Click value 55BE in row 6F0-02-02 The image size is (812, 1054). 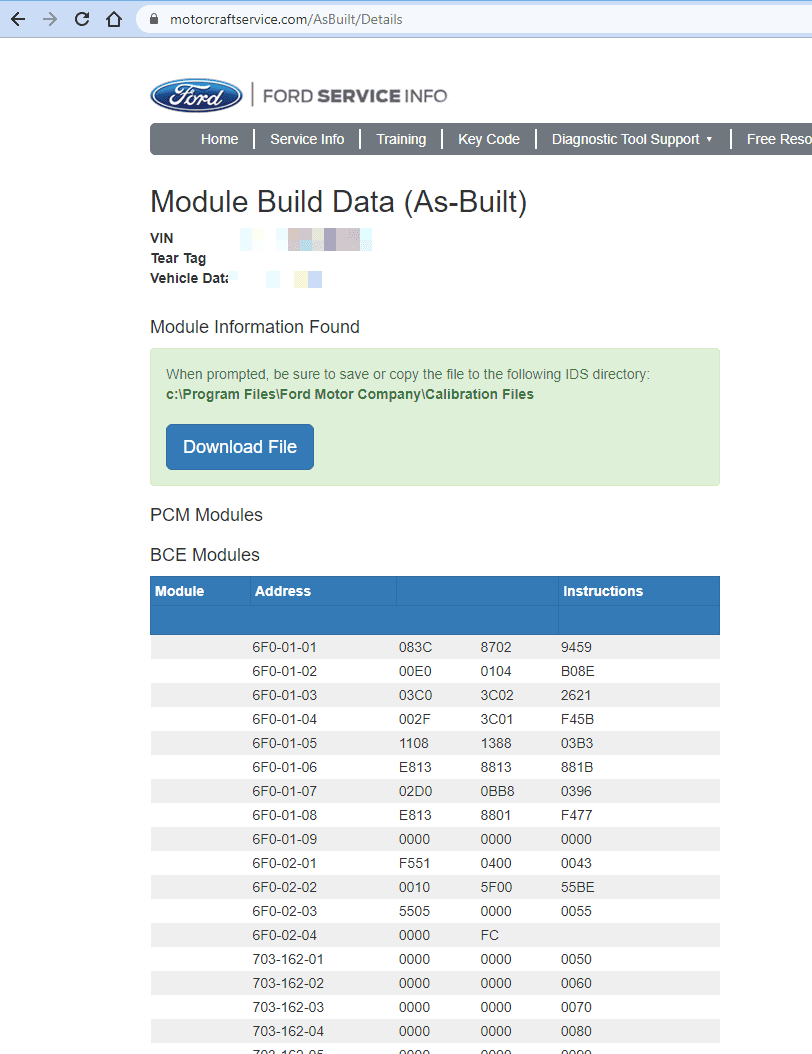(x=577, y=887)
